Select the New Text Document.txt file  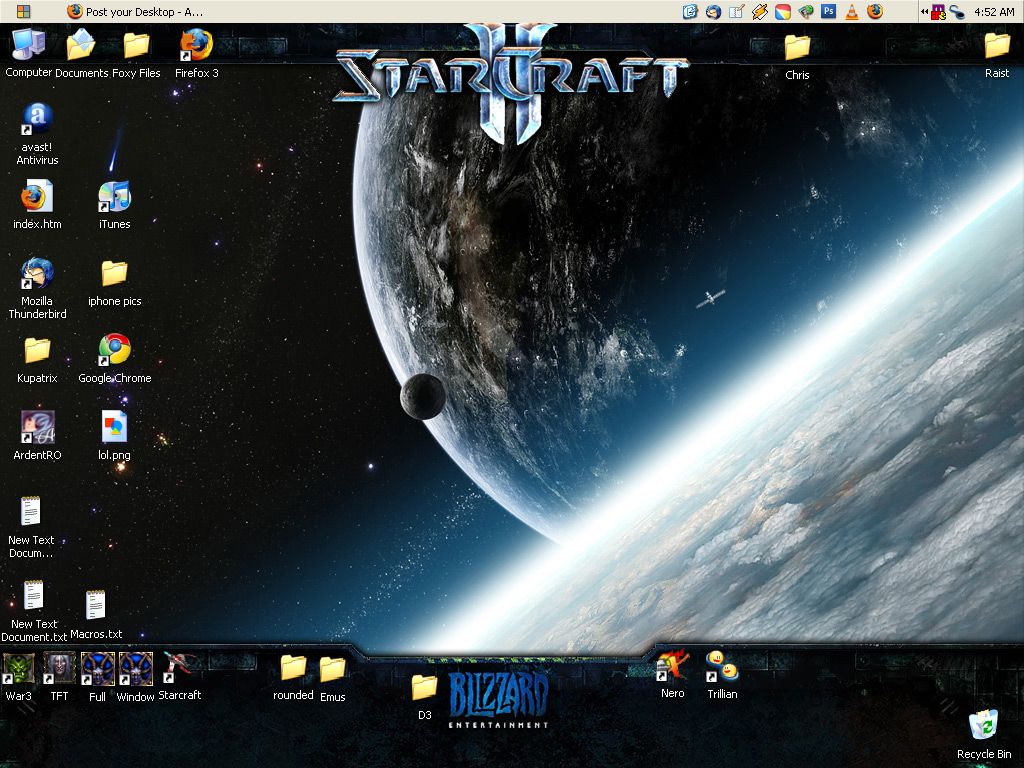(33, 611)
